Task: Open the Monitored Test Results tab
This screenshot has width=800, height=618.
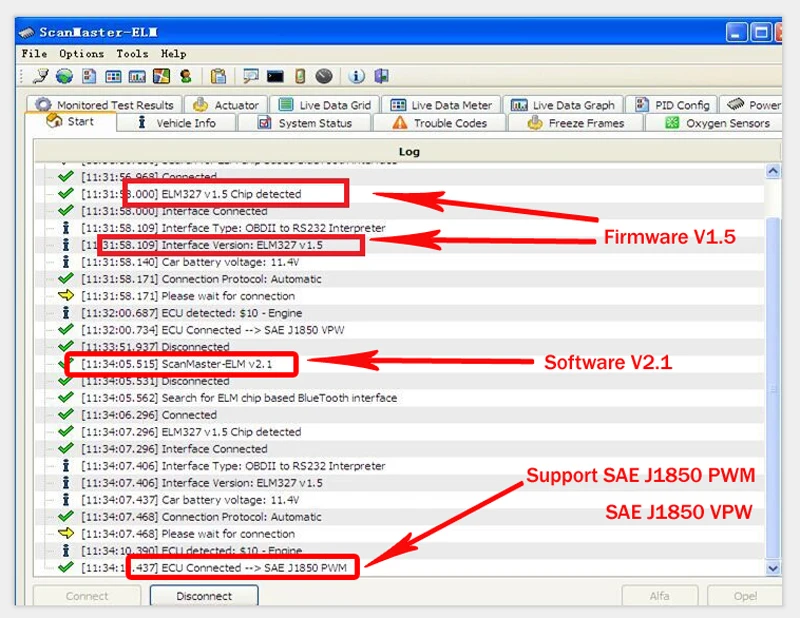Action: [104, 105]
